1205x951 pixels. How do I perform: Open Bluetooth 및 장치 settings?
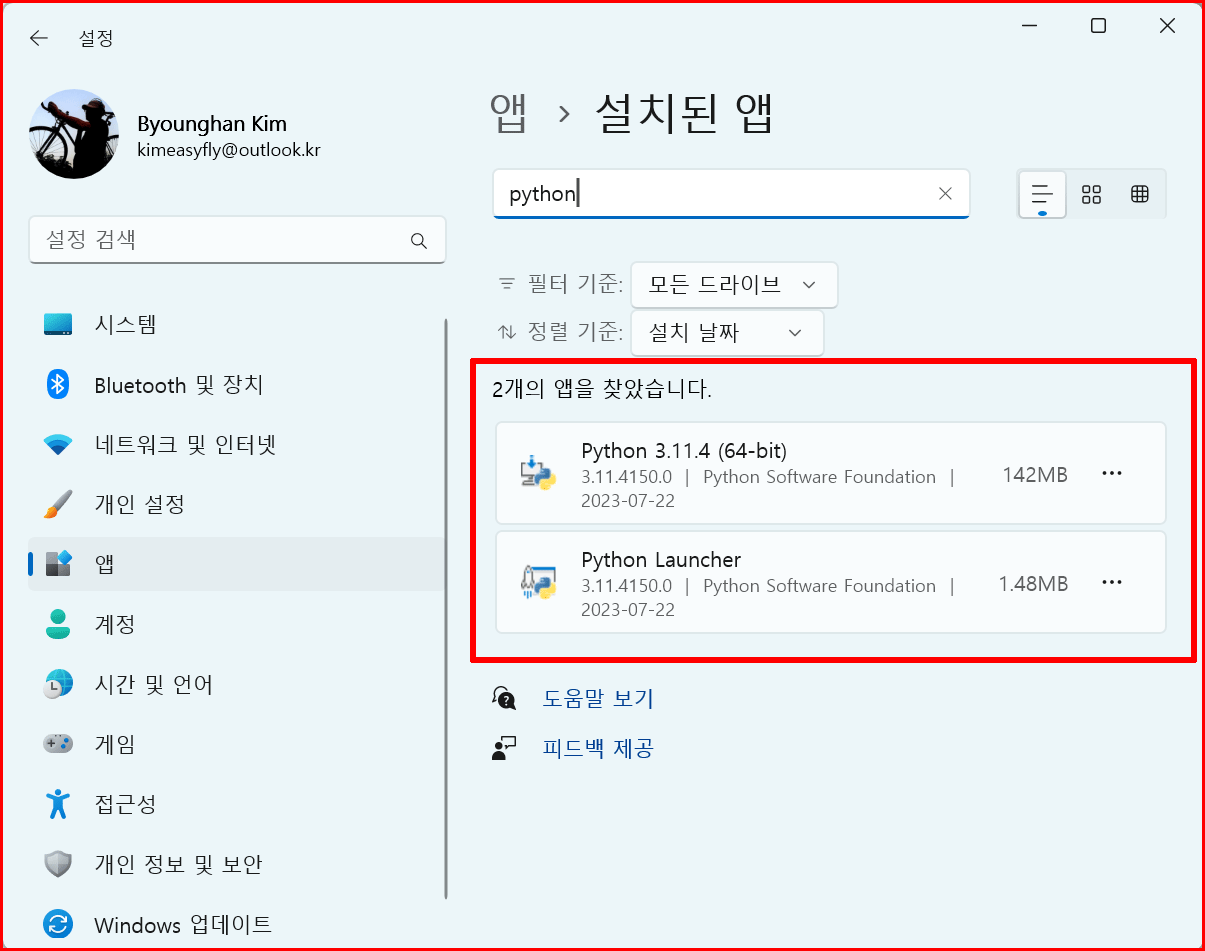[236, 385]
